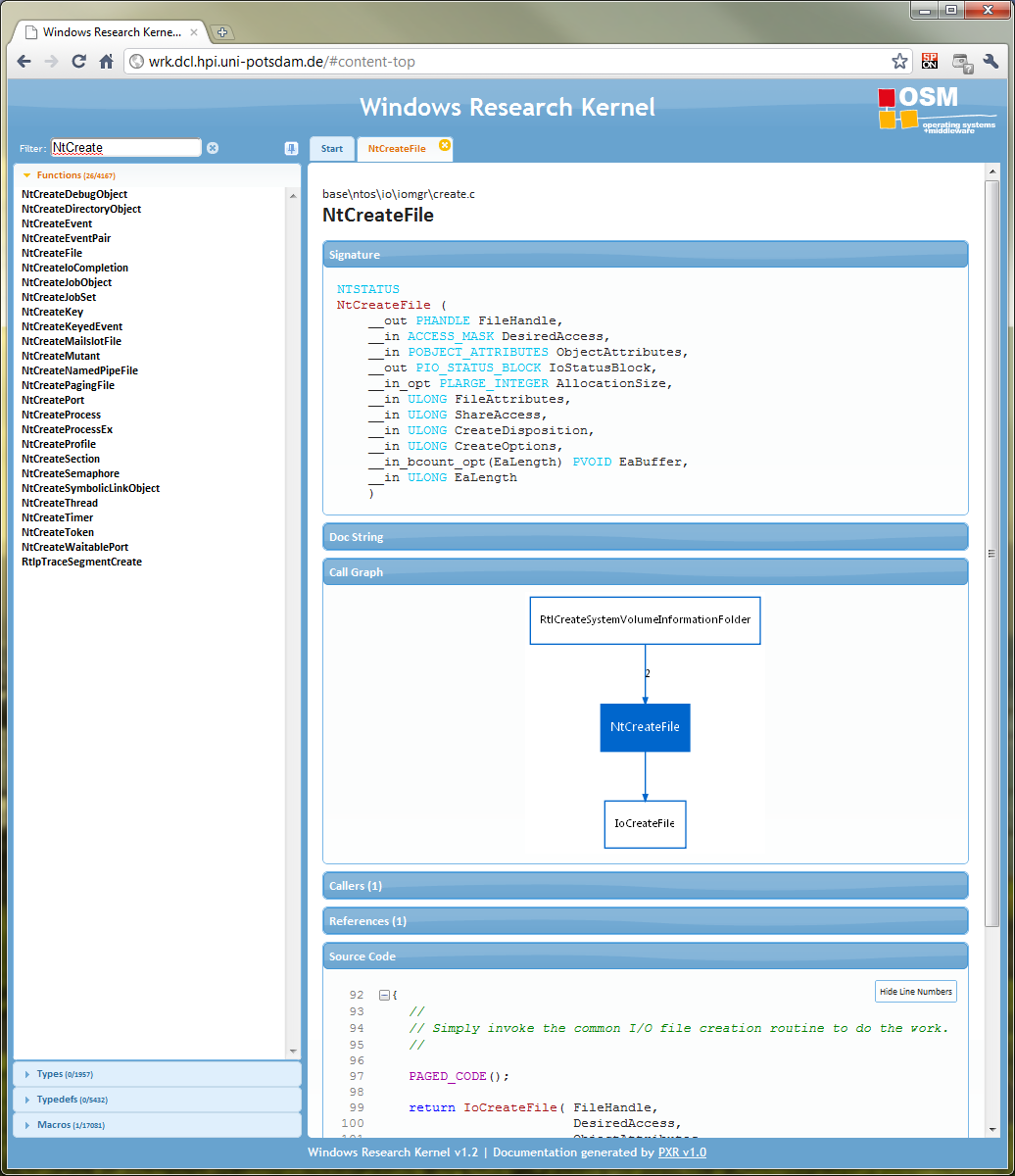Viewport: 1015px width, 1176px height.
Task: Open the browser home page icon
Action: pos(107,62)
